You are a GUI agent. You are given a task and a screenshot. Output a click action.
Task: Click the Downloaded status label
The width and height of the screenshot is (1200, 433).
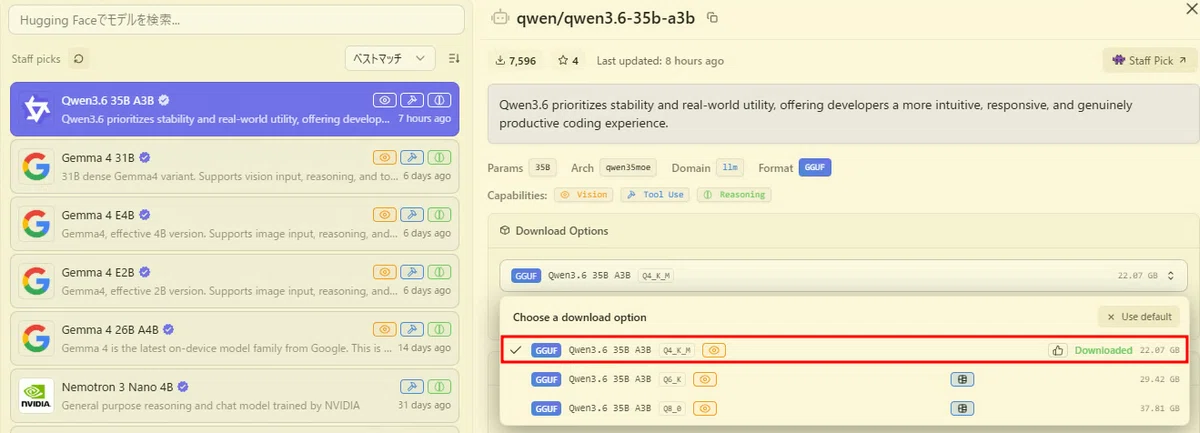(x=1103, y=351)
